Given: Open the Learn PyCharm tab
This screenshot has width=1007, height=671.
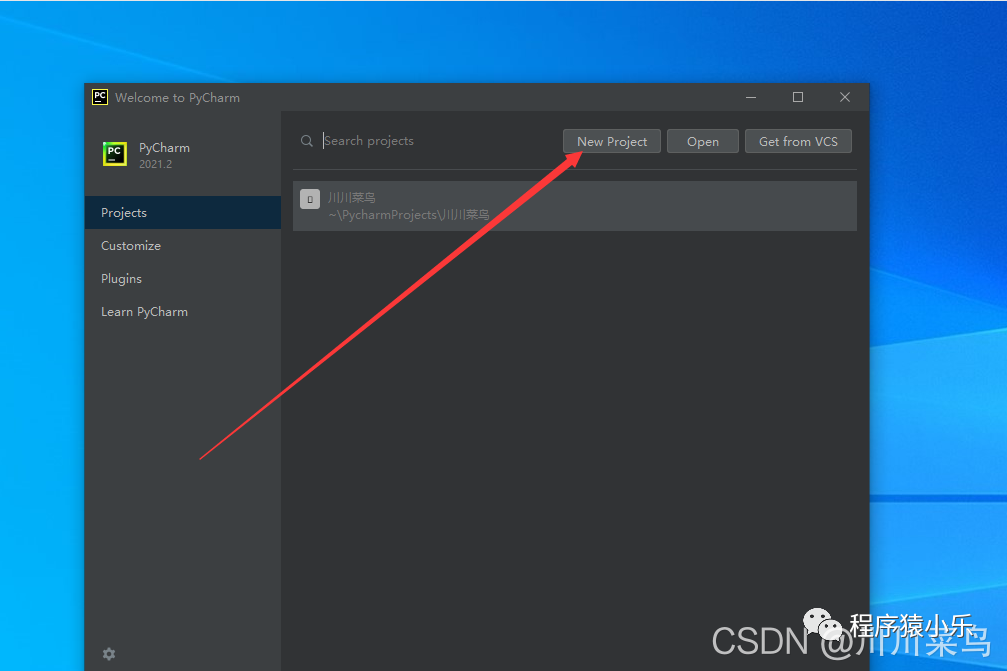Looking at the screenshot, I should point(182,311).
